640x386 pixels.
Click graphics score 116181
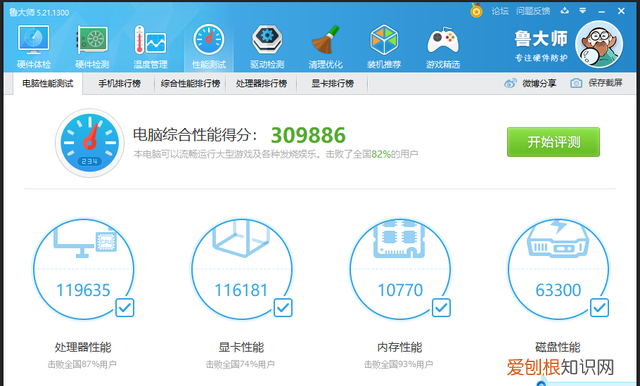241,290
